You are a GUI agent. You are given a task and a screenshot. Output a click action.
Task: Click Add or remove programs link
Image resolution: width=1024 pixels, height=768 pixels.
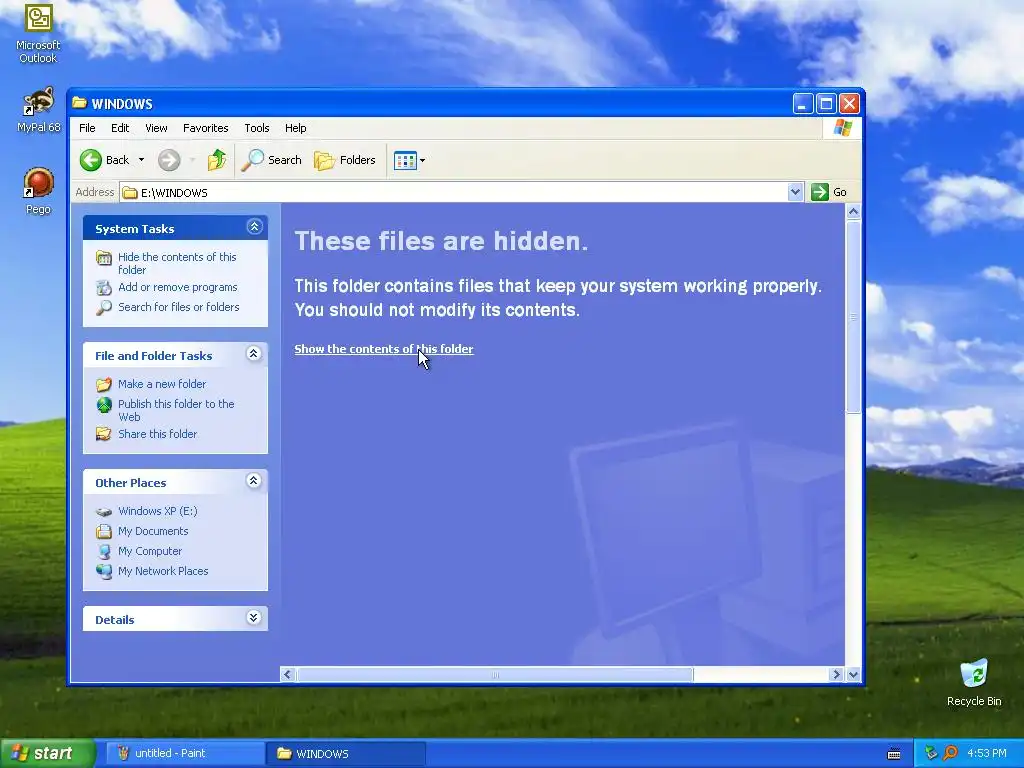[x=178, y=287]
